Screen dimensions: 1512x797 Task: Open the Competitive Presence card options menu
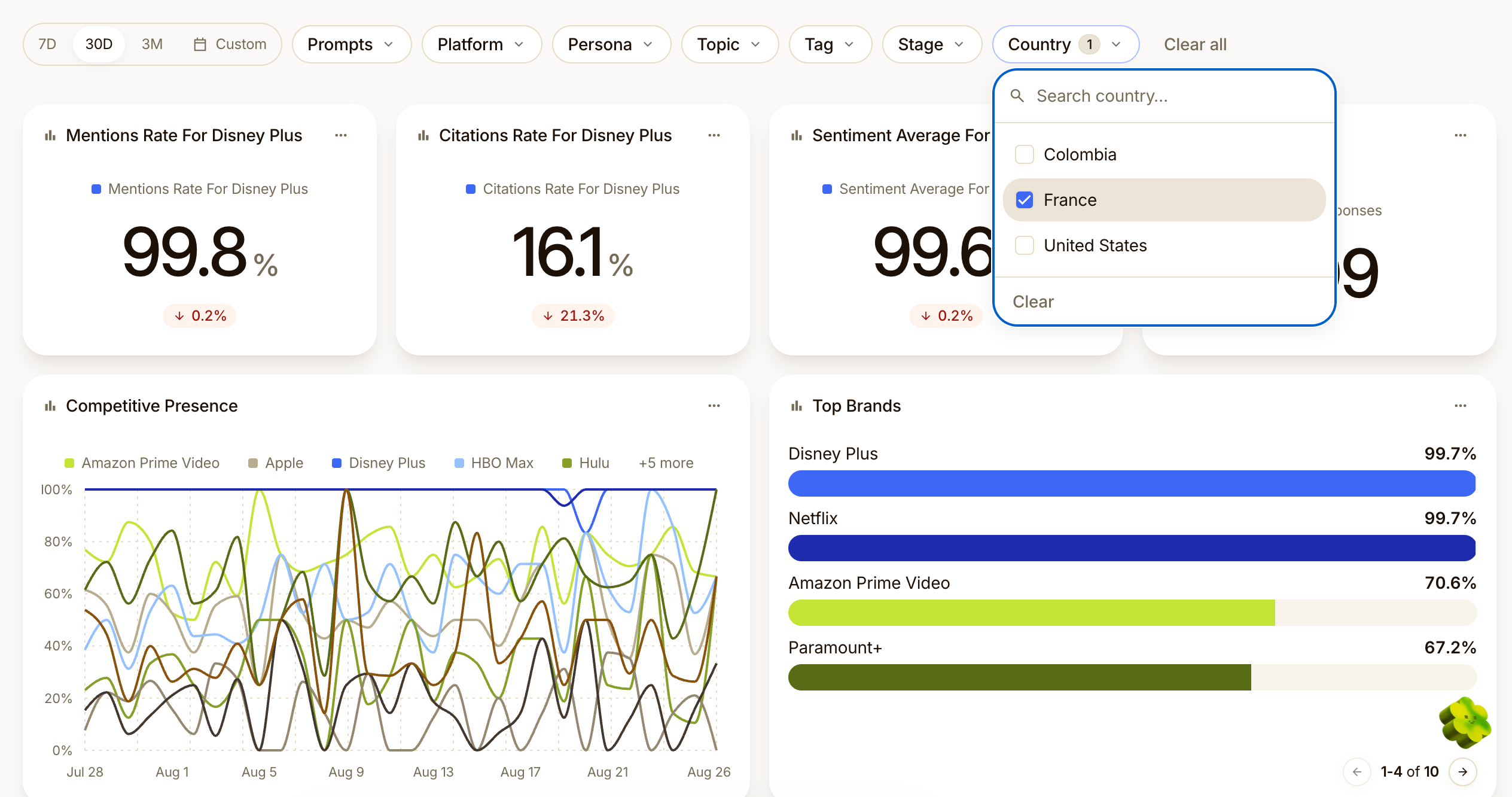click(714, 406)
